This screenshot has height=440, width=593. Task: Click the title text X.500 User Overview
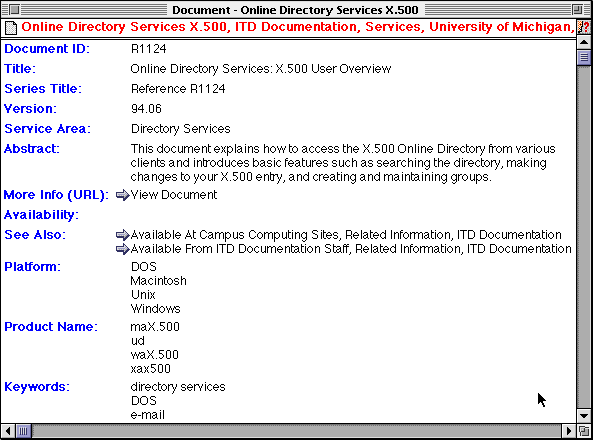(x=333, y=69)
